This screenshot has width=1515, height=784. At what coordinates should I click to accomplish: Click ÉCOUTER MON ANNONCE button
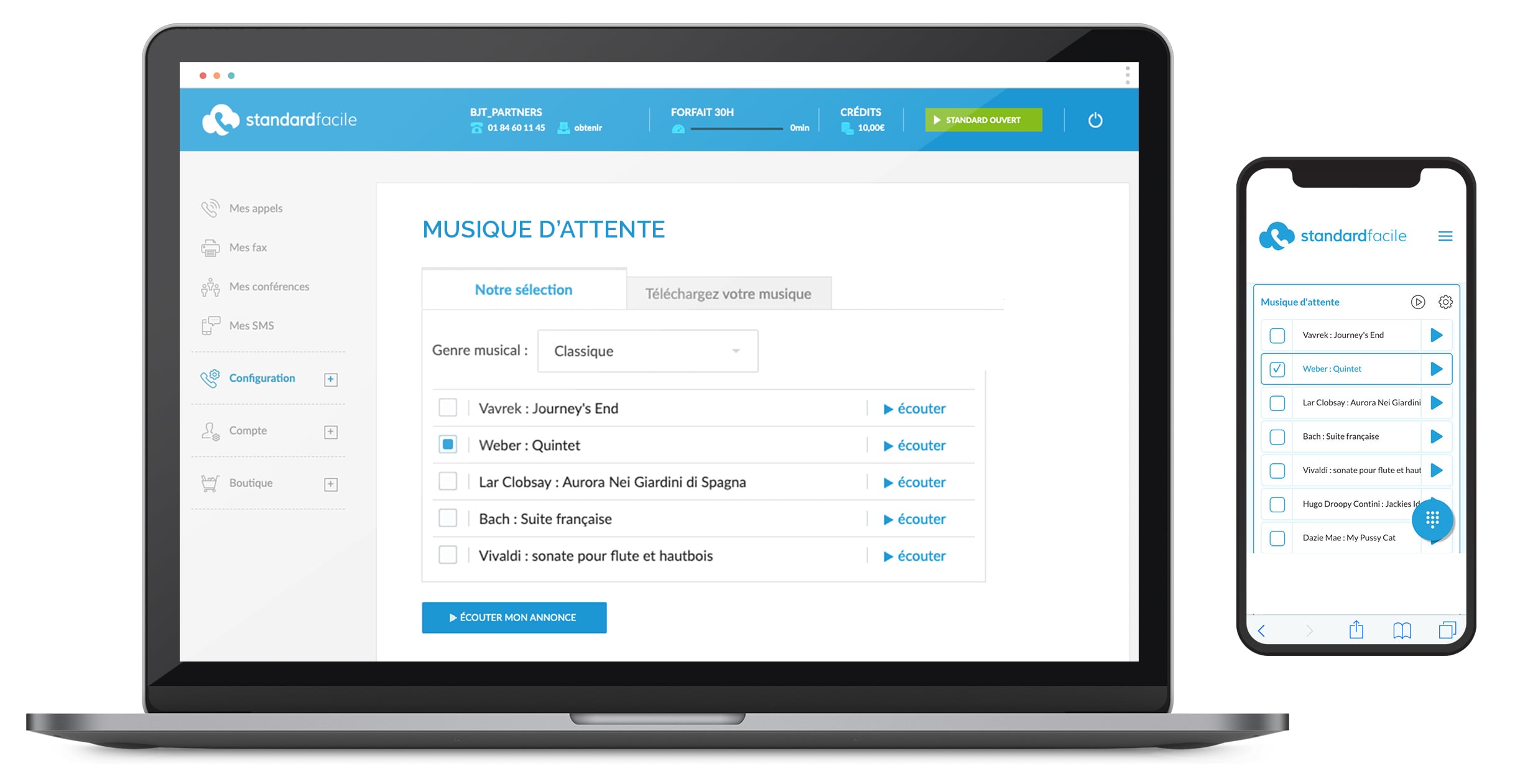click(x=513, y=617)
